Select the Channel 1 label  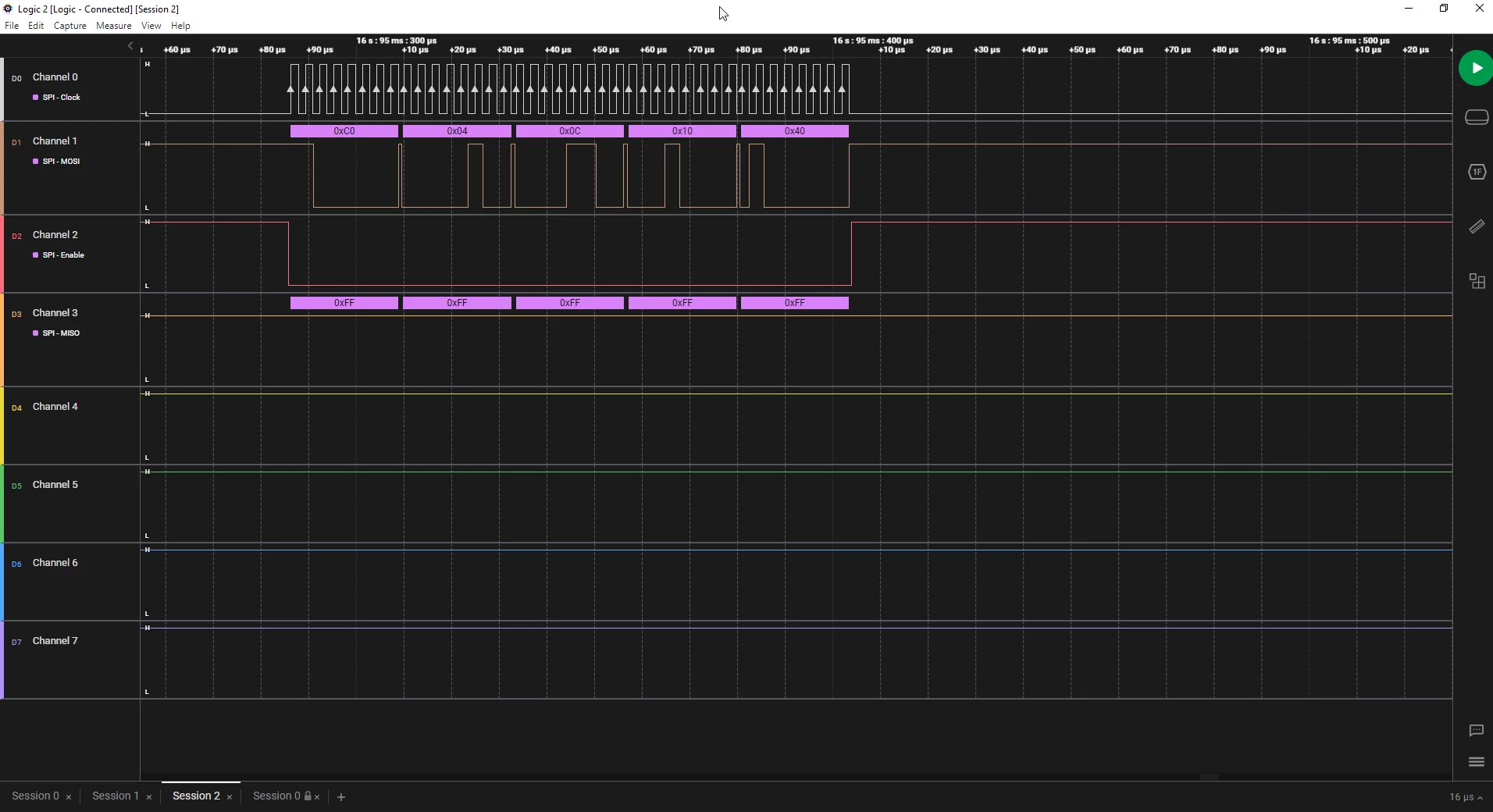[55, 141]
